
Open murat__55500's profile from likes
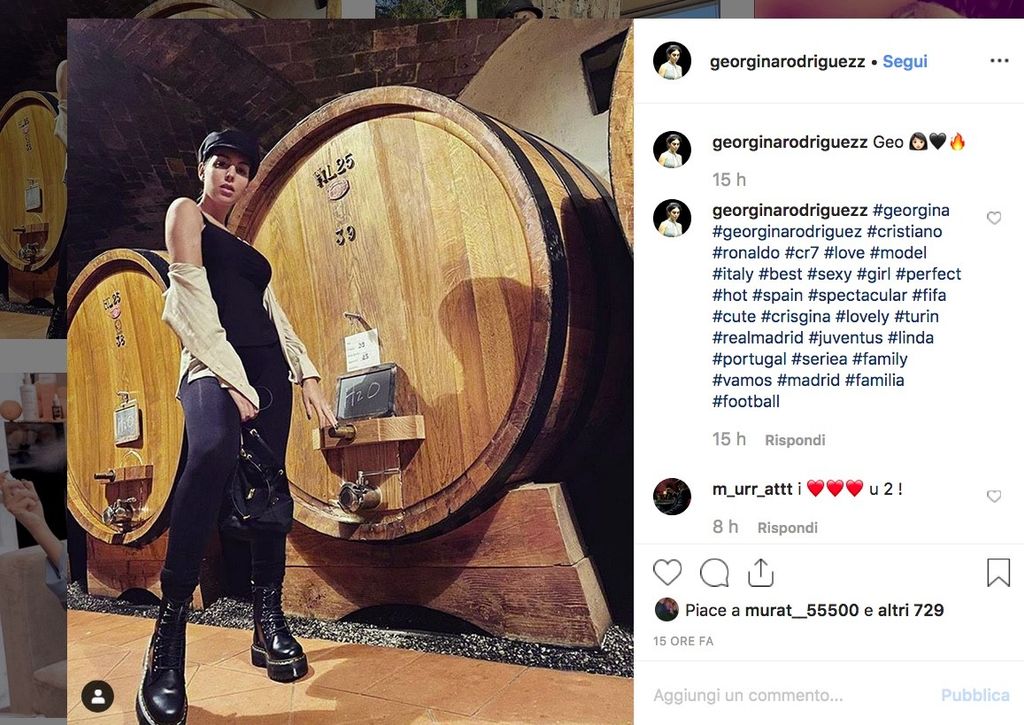click(x=801, y=610)
